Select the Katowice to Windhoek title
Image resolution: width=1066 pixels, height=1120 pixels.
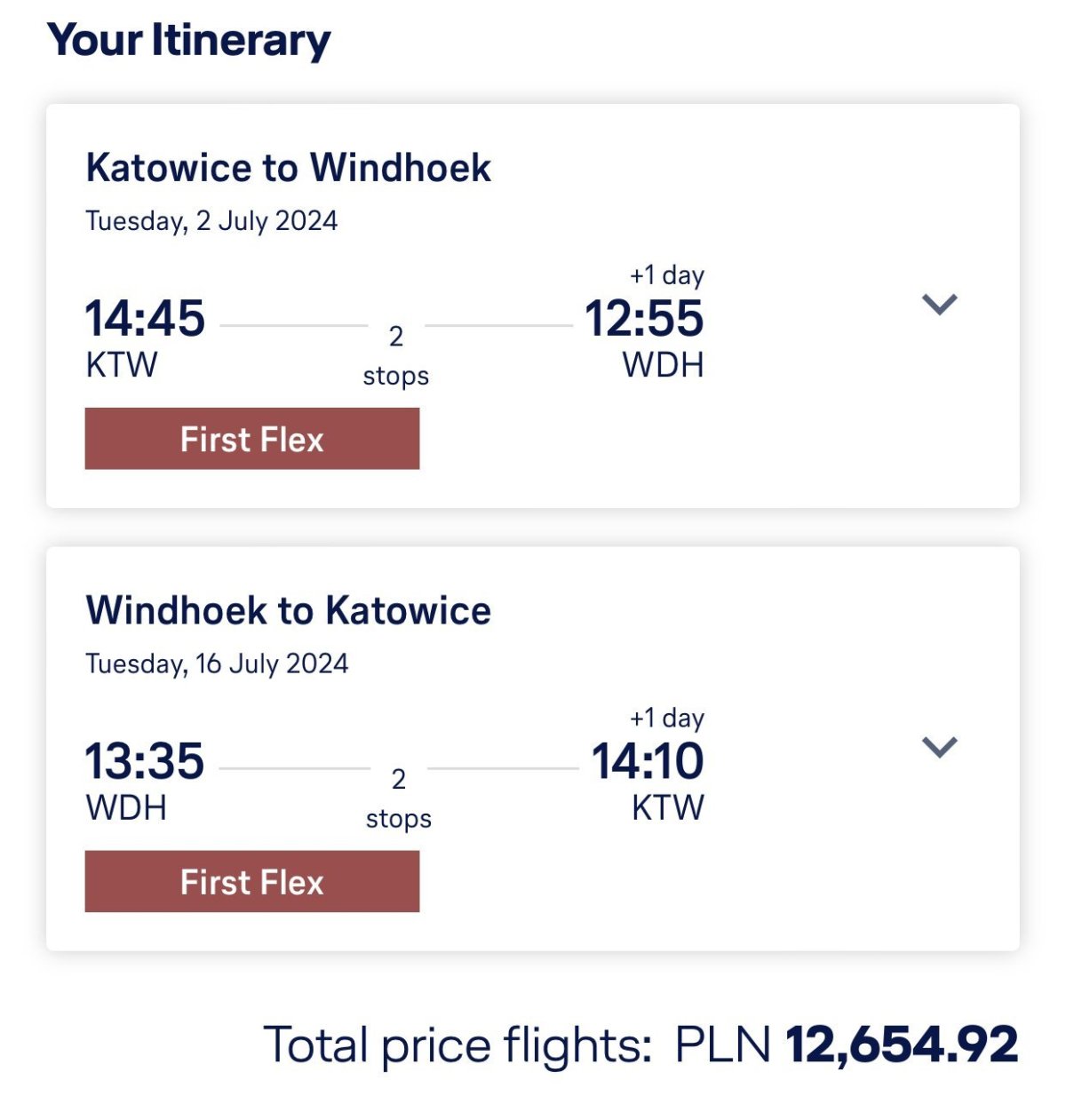click(x=288, y=168)
